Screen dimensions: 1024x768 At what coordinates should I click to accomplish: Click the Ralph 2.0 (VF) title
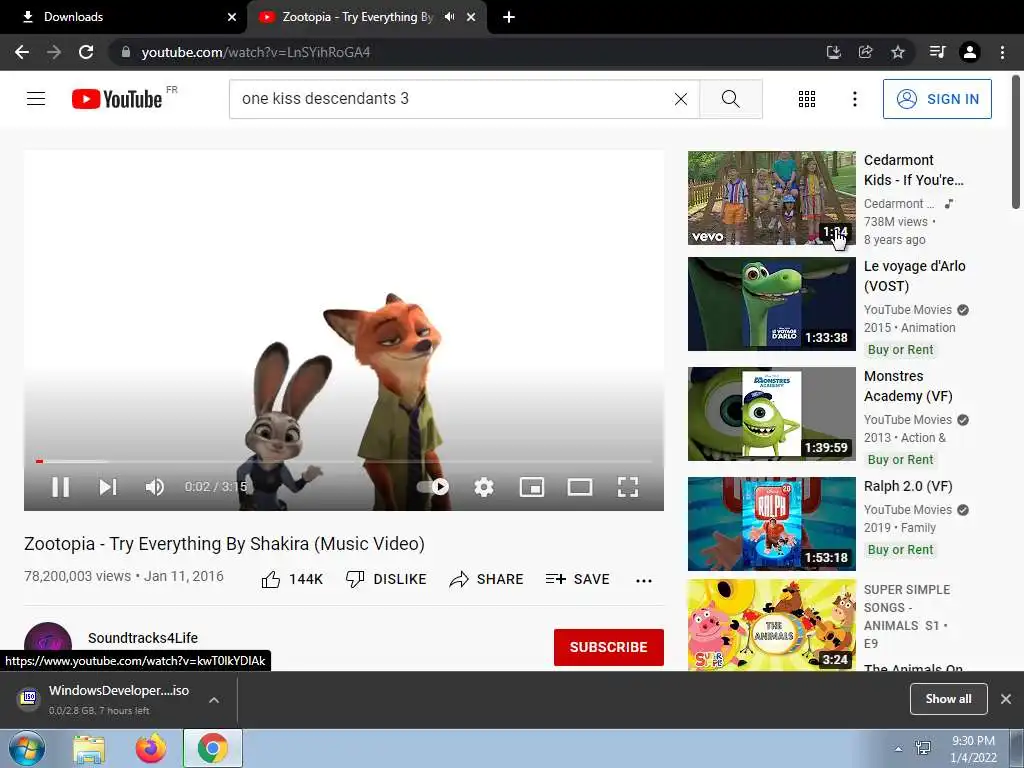tap(908, 486)
